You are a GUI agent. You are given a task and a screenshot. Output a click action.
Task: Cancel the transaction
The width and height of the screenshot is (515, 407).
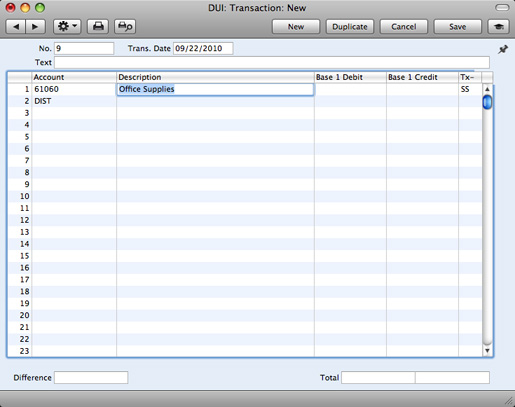point(404,27)
